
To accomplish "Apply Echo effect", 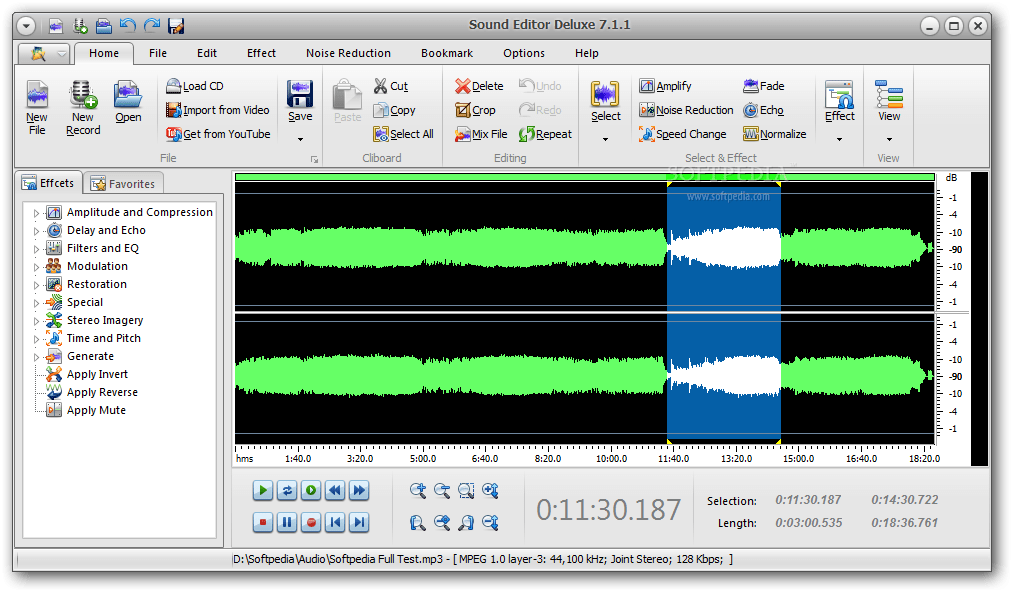I will click(x=764, y=110).
